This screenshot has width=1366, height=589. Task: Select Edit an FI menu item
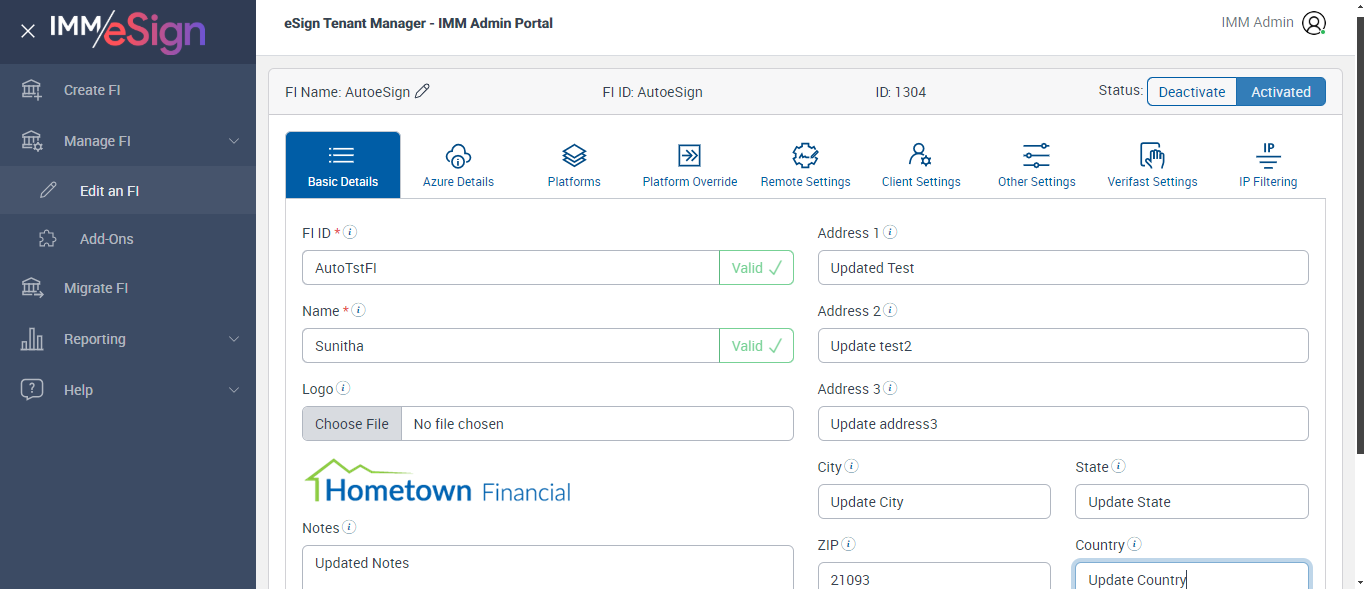[128, 190]
